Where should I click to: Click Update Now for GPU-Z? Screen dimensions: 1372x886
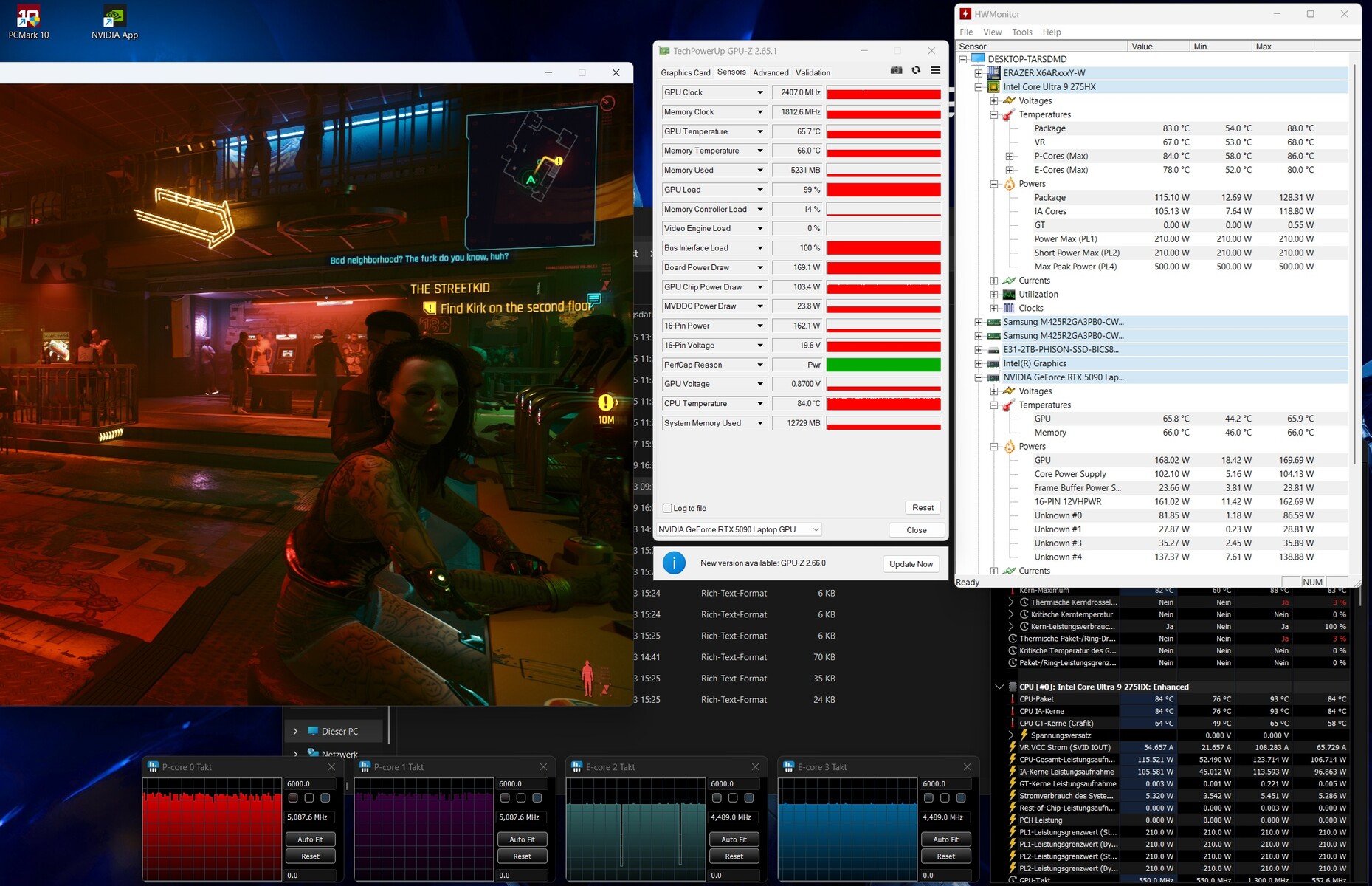pyautogui.click(x=911, y=564)
